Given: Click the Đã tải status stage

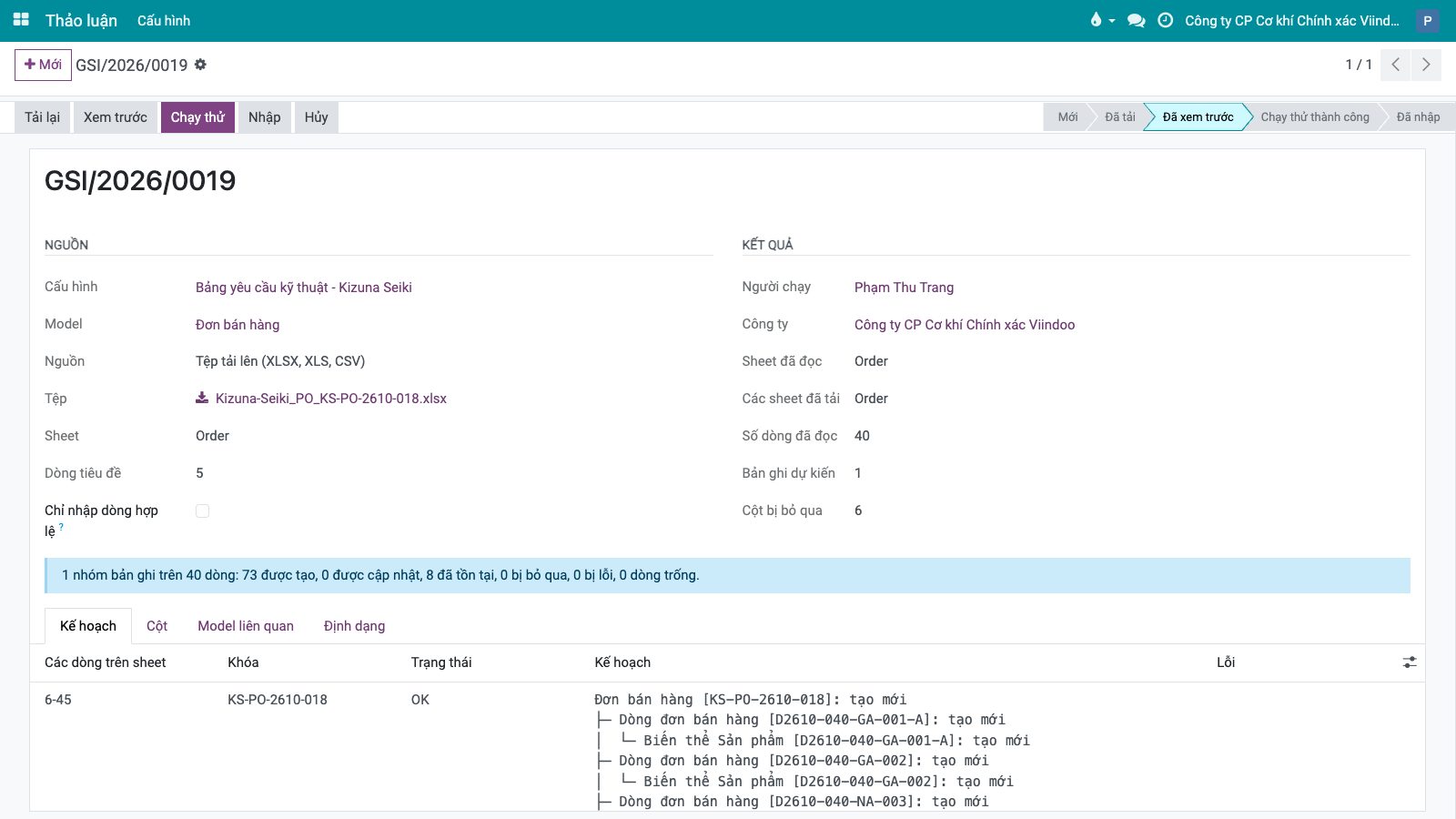Looking at the screenshot, I should pos(1120,116).
